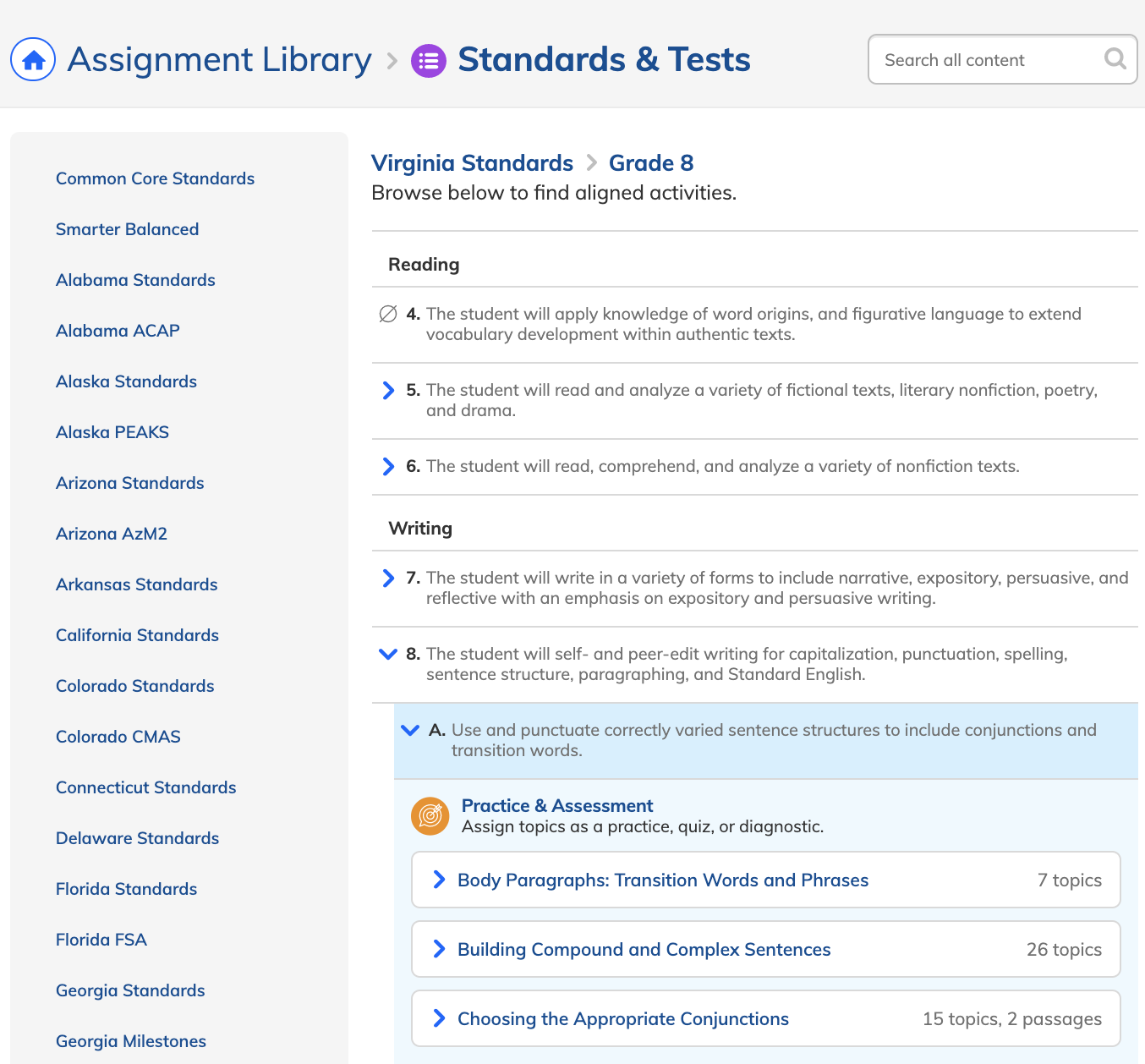Click the Writing section heading
The image size is (1145, 1064).
tap(420, 529)
